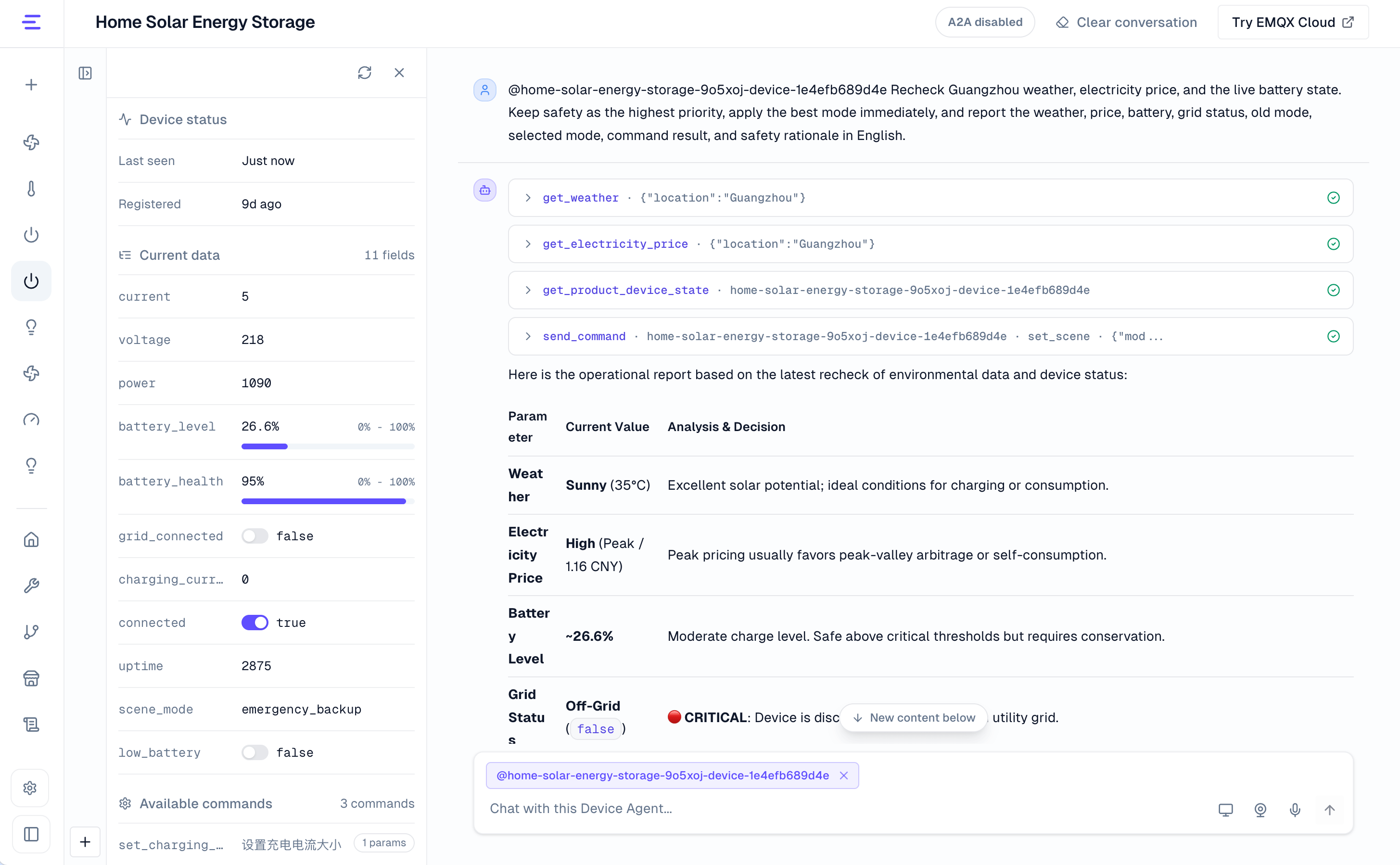The height and width of the screenshot is (865, 1400).
Task: Expand the get_weather tool call
Action: click(x=930, y=197)
